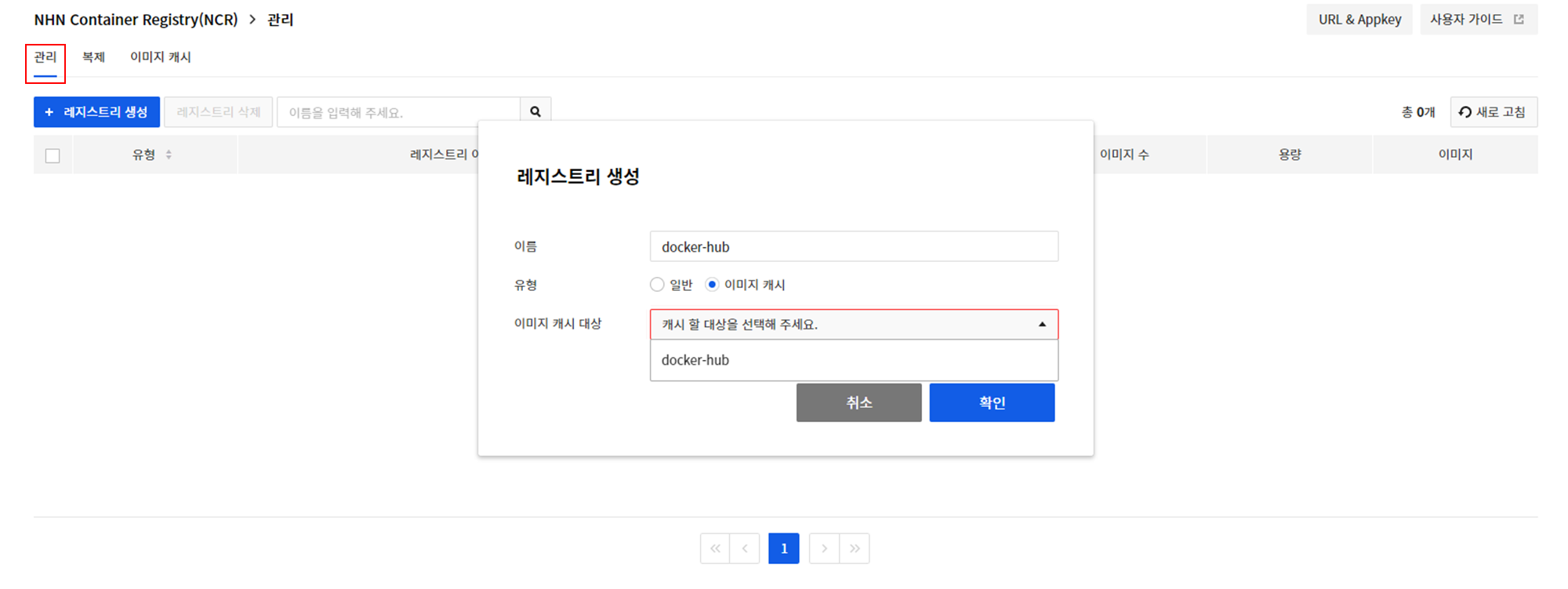Viewport: 1568px width, 589px height.
Task: Open the 사용자 가이드 link
Action: pyautogui.click(x=1479, y=20)
